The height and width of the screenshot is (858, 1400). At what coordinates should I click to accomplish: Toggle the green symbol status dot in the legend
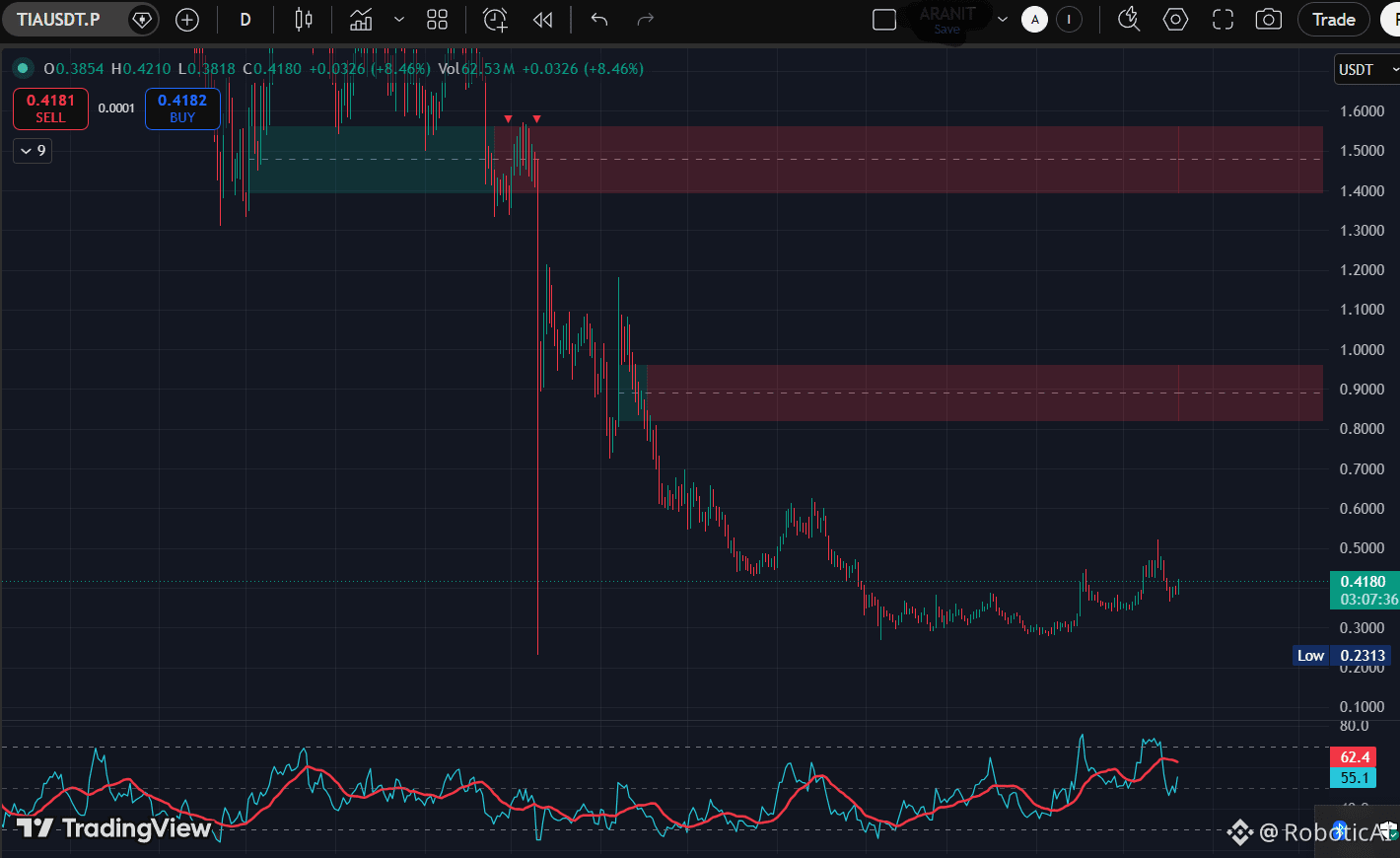pos(22,69)
